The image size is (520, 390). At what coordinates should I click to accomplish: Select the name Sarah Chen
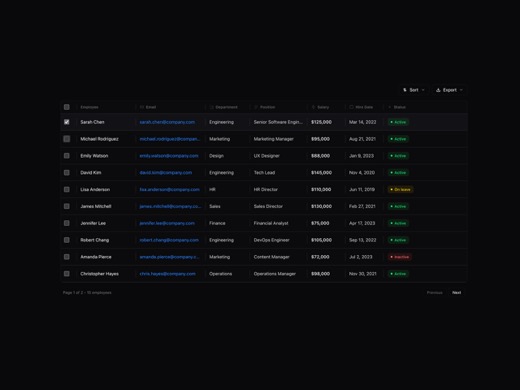(92, 122)
